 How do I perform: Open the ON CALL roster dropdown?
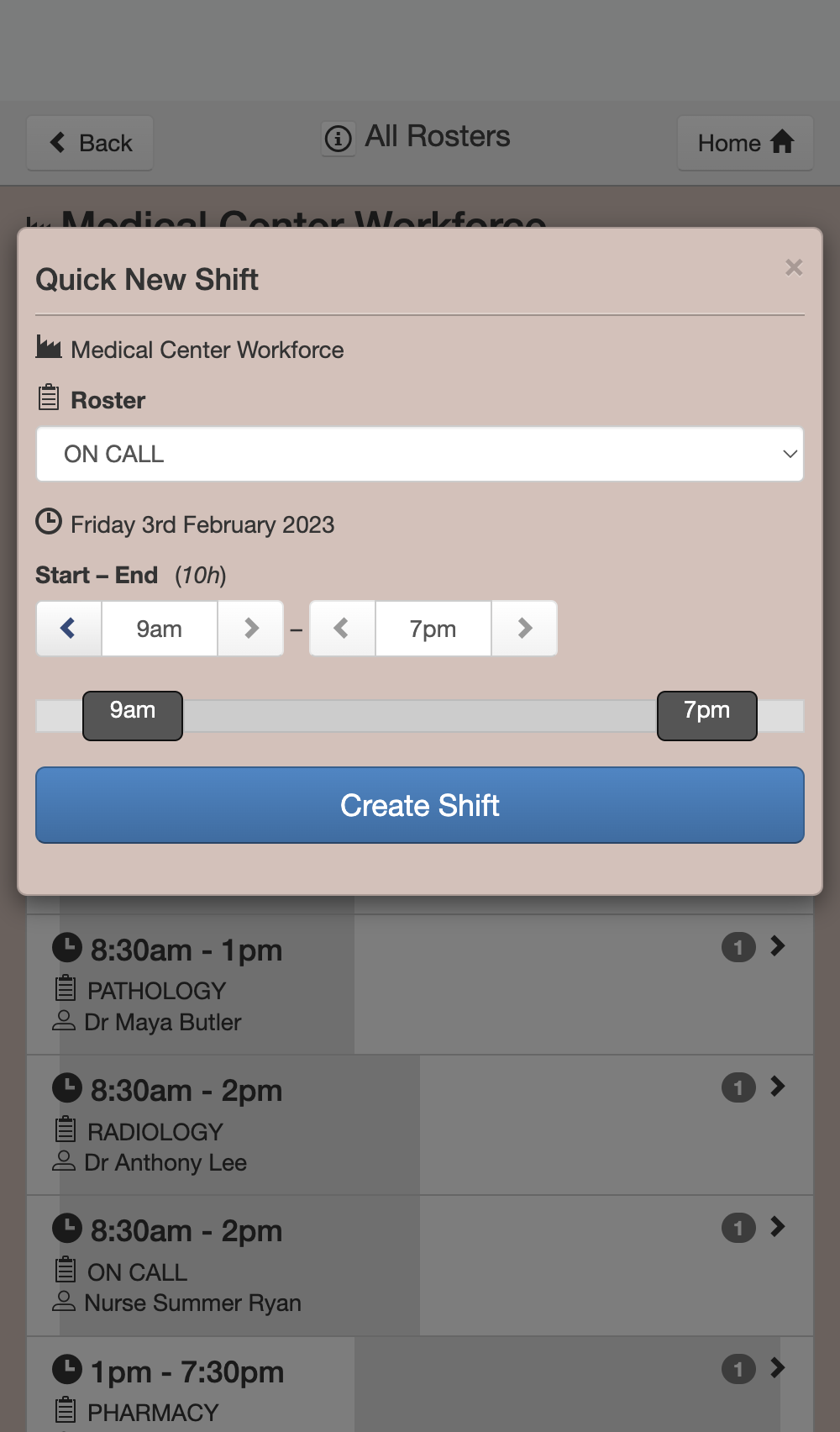point(420,454)
